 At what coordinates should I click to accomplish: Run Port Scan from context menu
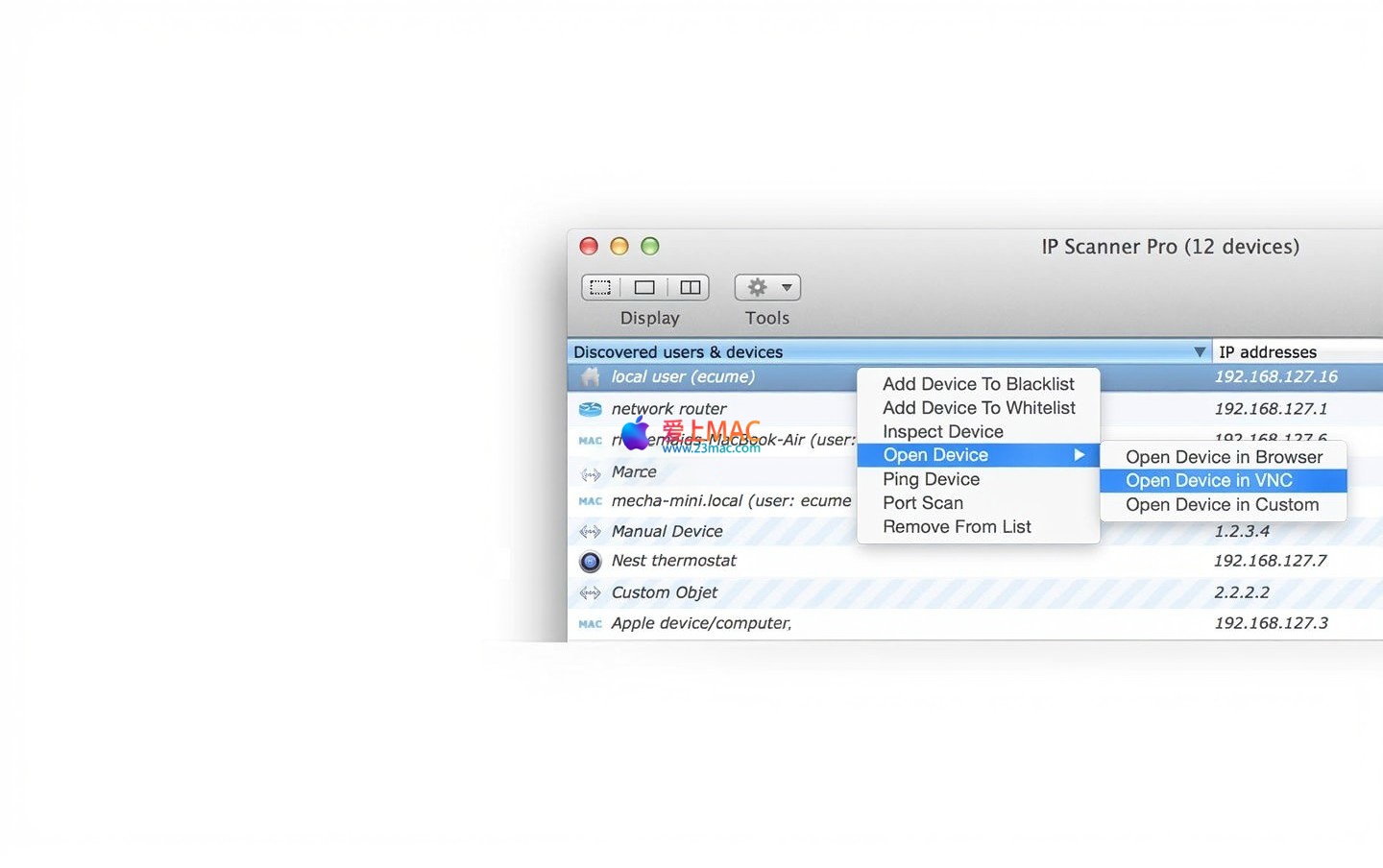coord(922,503)
